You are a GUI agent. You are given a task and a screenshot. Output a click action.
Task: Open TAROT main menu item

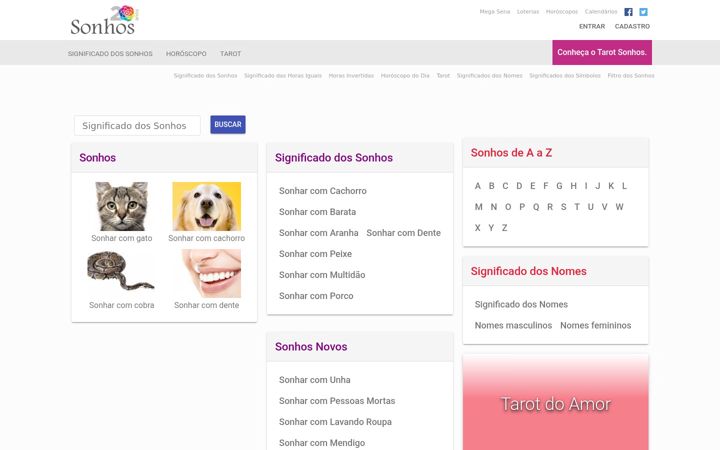tap(231, 54)
